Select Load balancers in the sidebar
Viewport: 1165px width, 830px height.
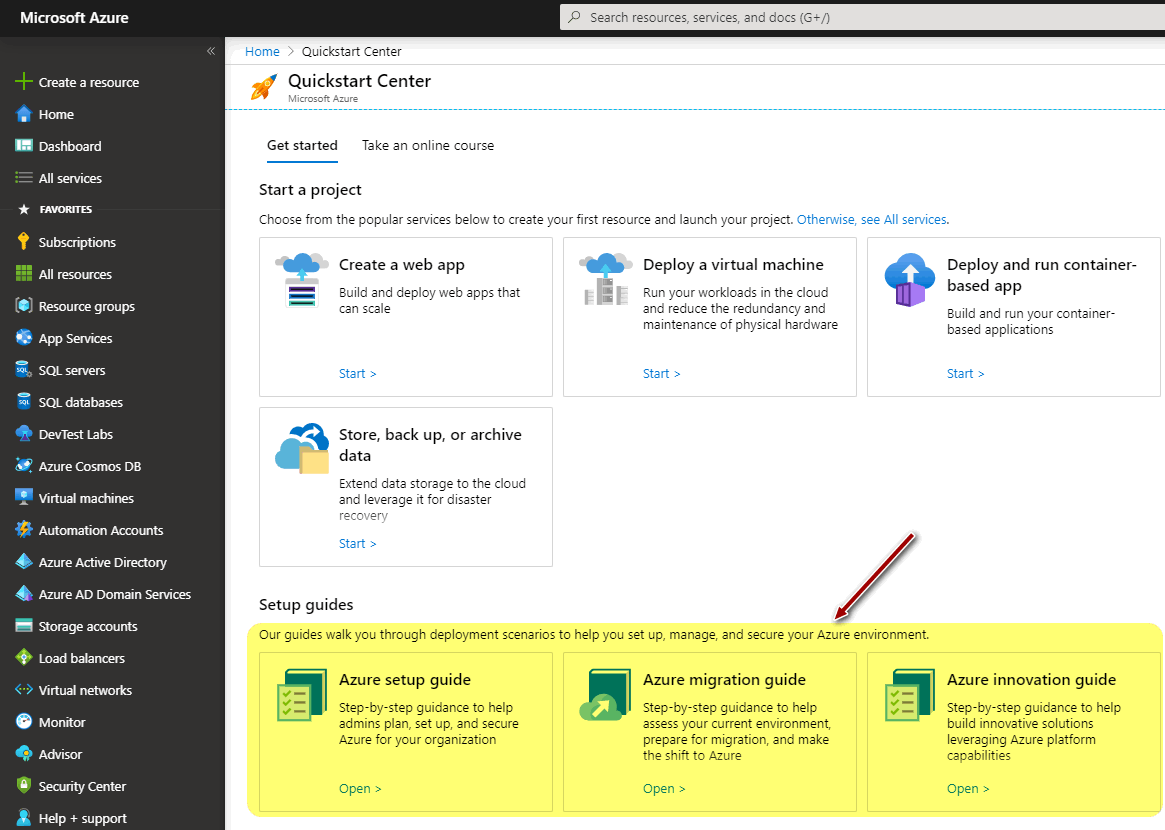(86, 657)
